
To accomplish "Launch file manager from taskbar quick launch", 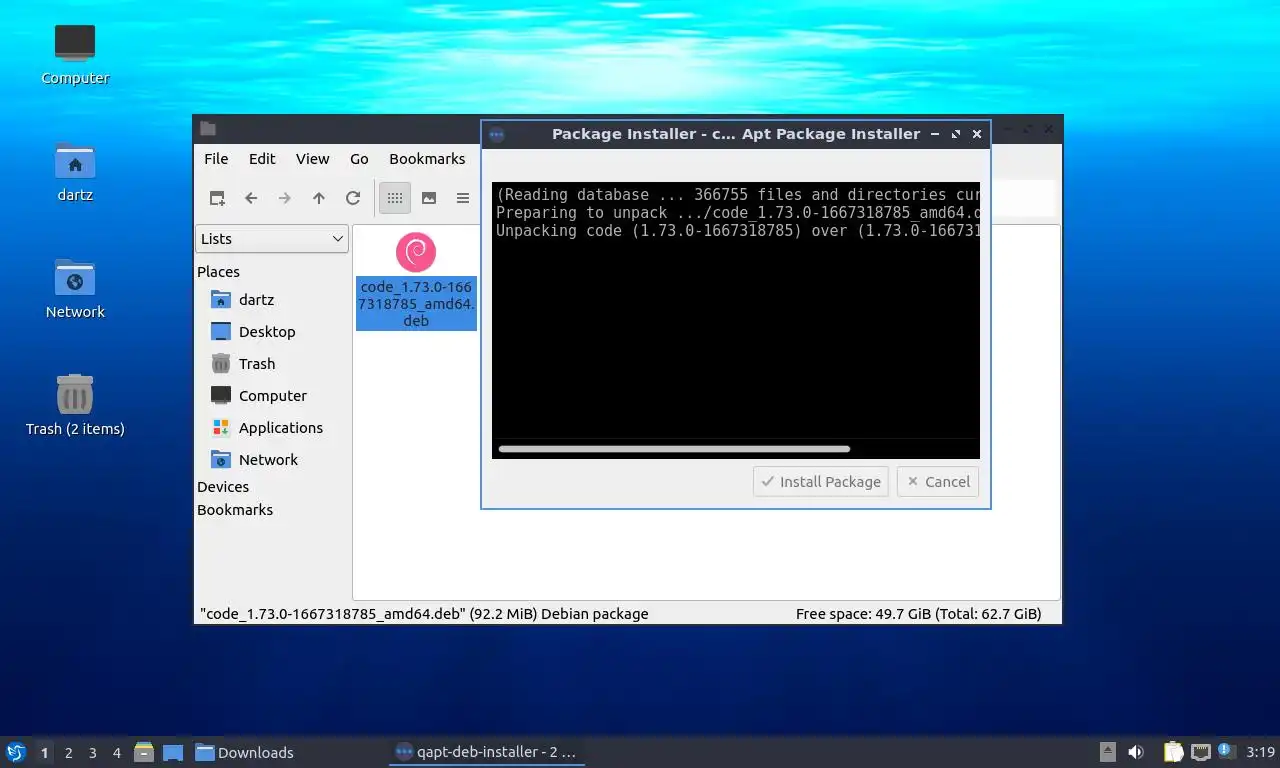I will (144, 752).
